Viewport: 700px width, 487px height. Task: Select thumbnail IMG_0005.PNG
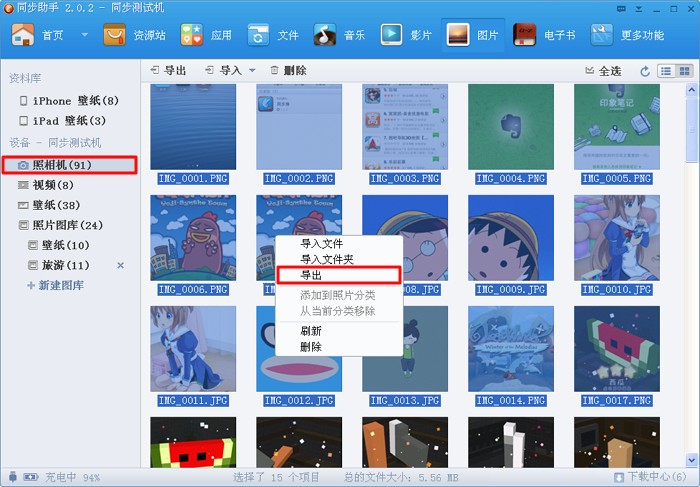click(x=617, y=127)
